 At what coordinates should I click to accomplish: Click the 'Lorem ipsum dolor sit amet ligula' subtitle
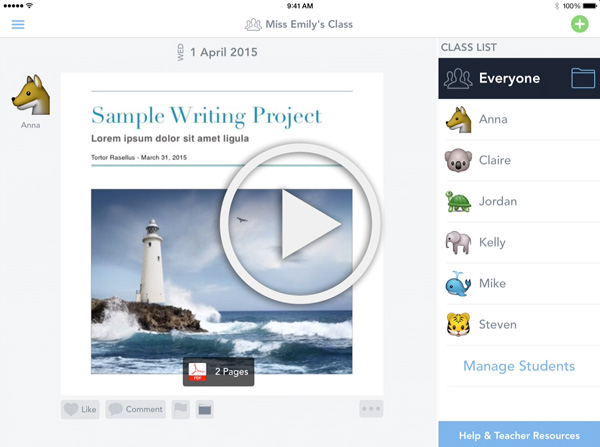coord(170,139)
